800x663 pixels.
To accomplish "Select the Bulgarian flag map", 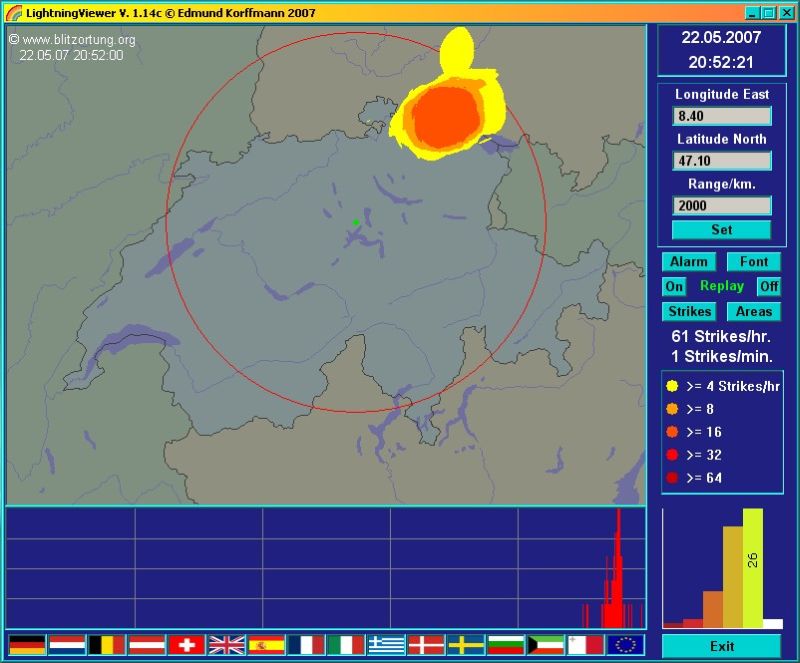I will tap(506, 645).
